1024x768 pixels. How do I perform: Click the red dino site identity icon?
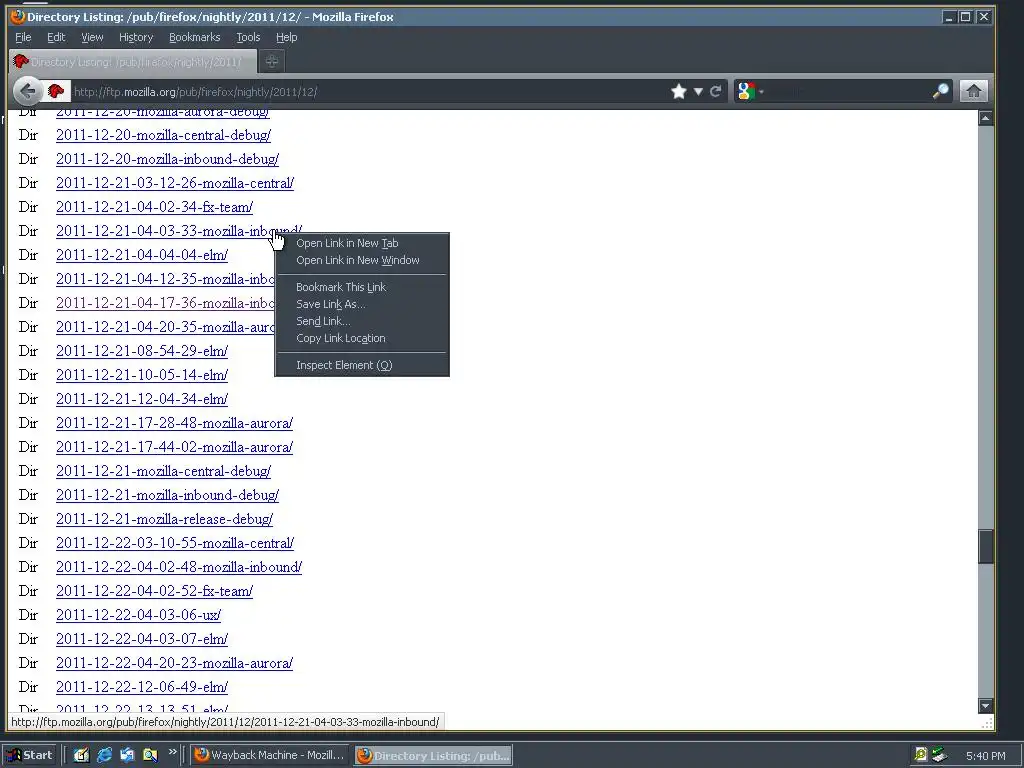click(x=56, y=91)
